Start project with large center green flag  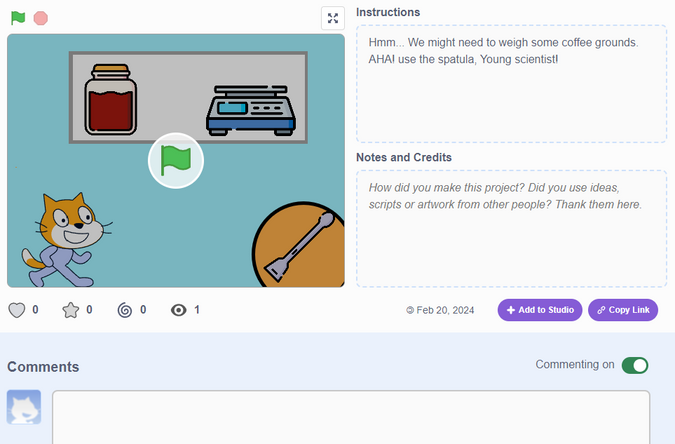[x=176, y=161]
